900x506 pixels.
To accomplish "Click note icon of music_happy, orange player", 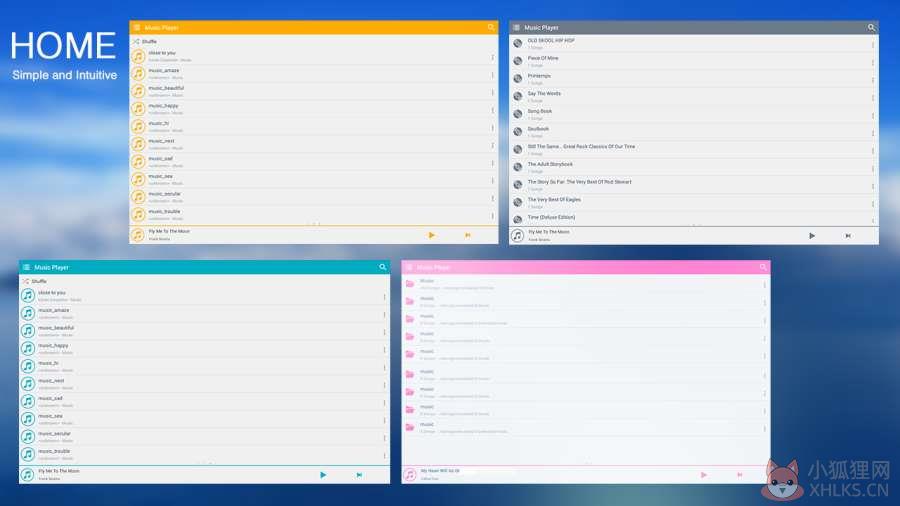I will click(x=138, y=109).
